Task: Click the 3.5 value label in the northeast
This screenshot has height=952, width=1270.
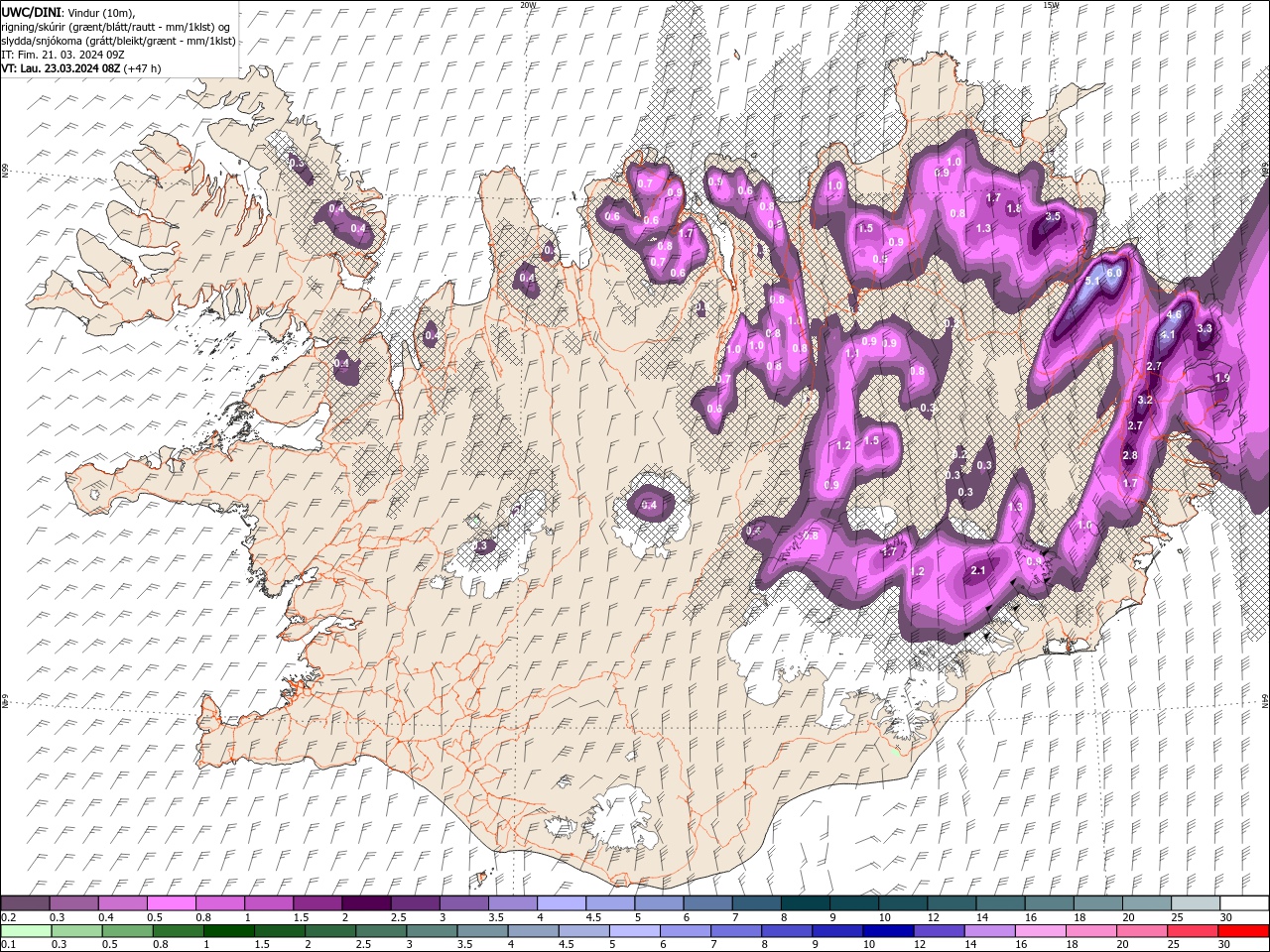Action: coord(1054,216)
